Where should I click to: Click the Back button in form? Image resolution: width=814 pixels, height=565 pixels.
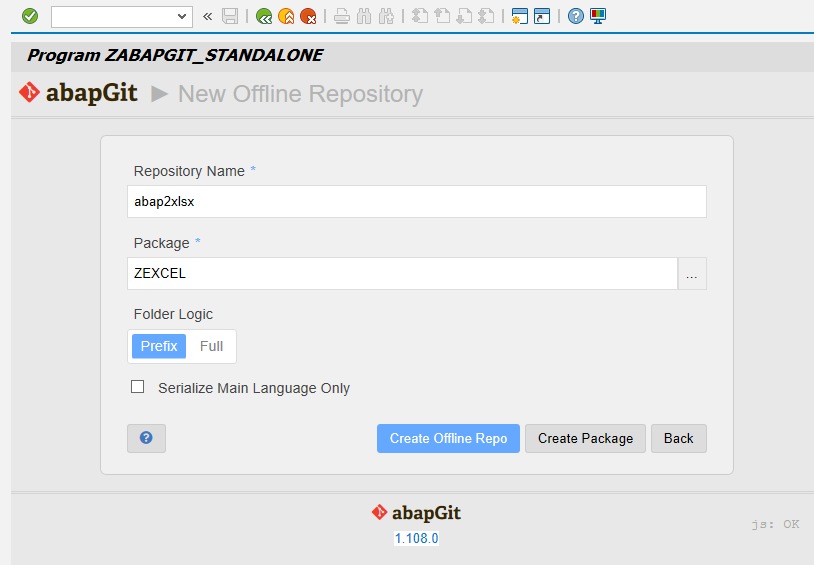(679, 438)
